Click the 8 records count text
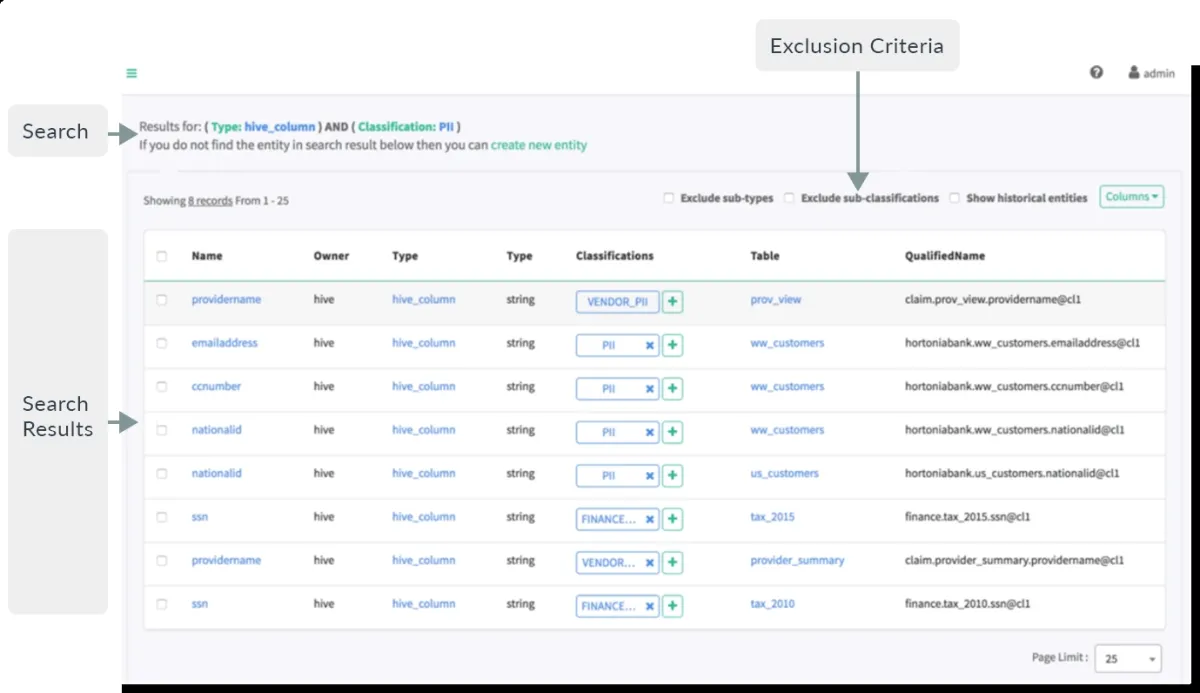The height and width of the screenshot is (693, 1200). 210,201
